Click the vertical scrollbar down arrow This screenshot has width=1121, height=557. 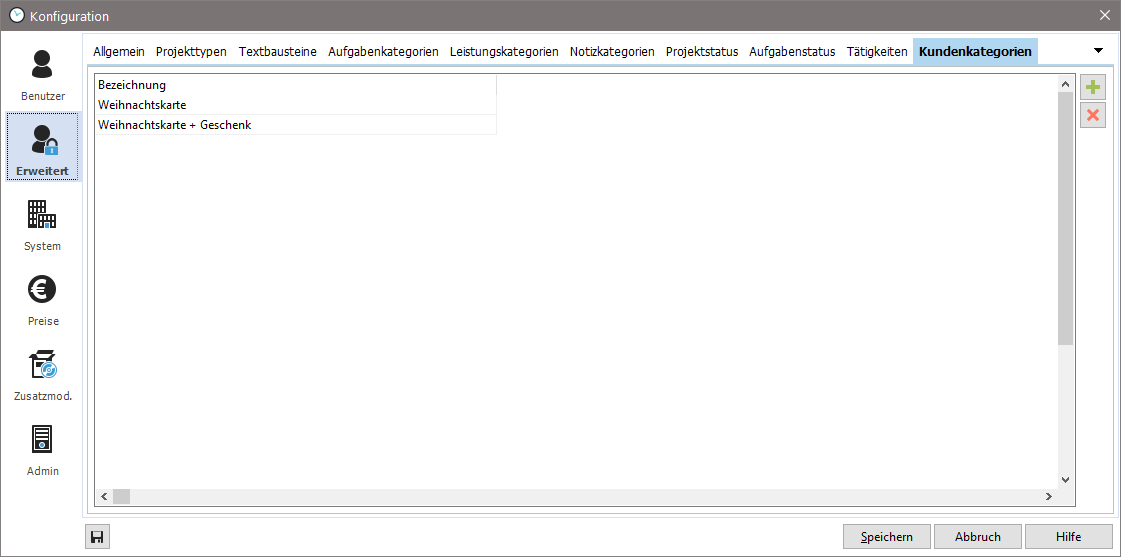coord(1065,480)
